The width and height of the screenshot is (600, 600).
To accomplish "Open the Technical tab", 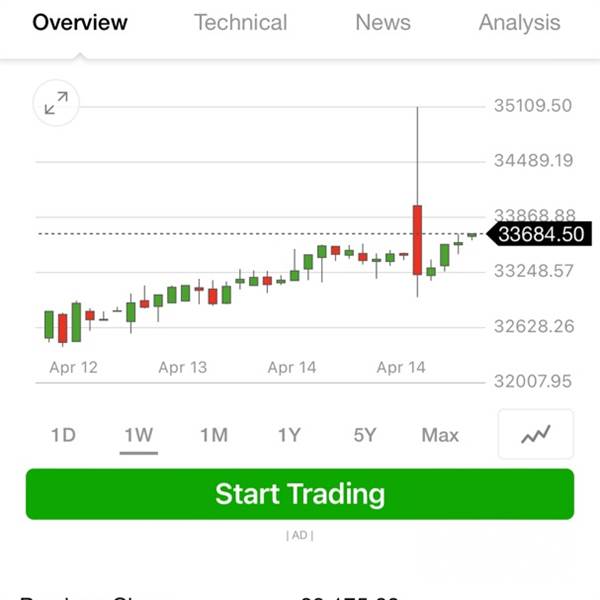I will [x=241, y=22].
